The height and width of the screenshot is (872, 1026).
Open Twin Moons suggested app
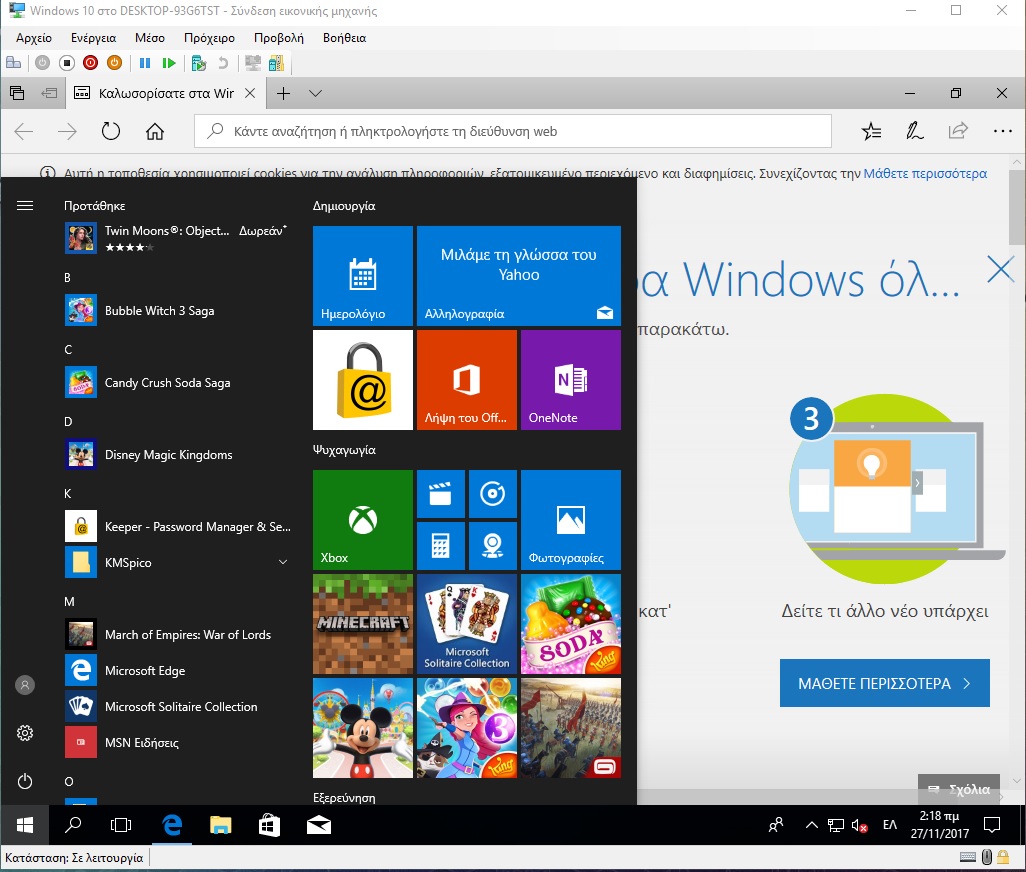[177, 238]
